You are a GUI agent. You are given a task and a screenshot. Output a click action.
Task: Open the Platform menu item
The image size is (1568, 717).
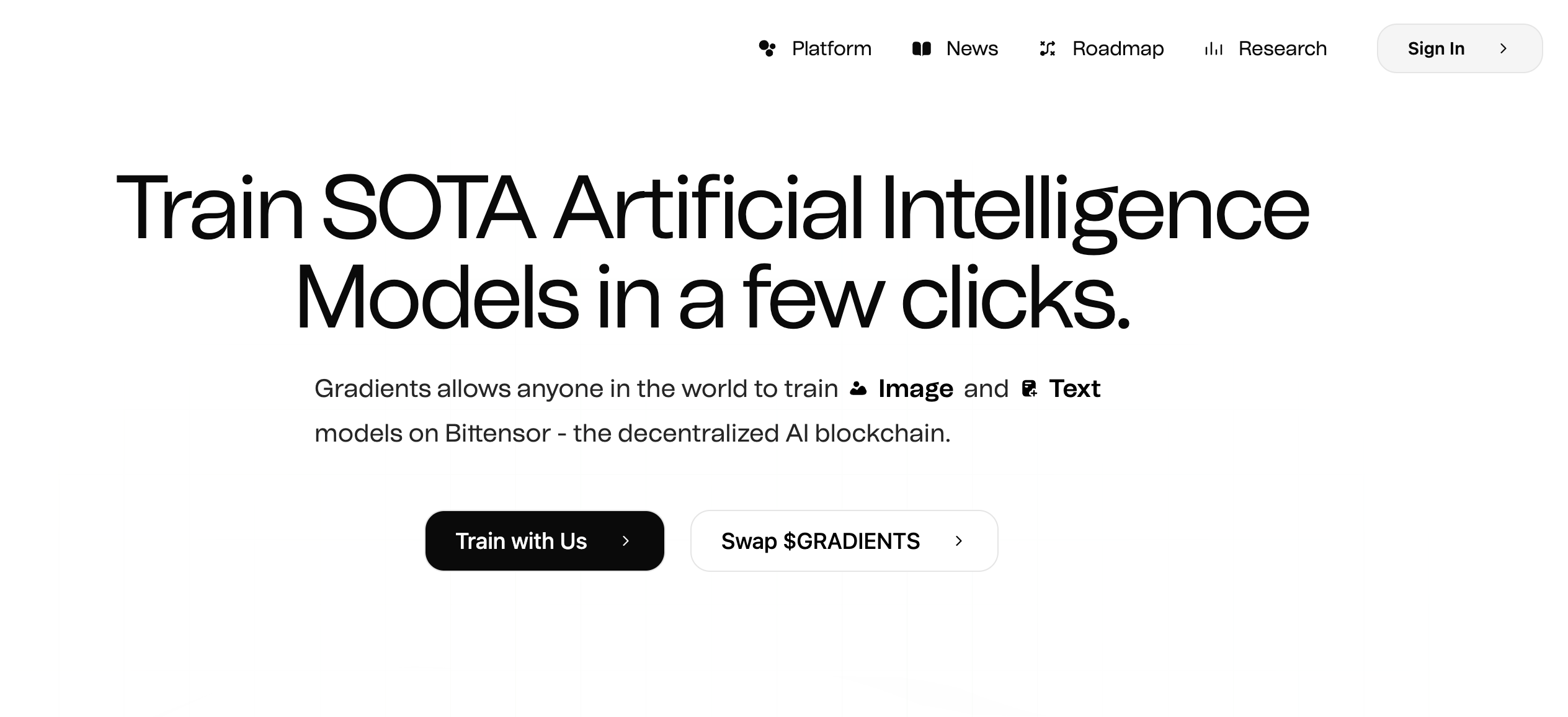tap(831, 48)
